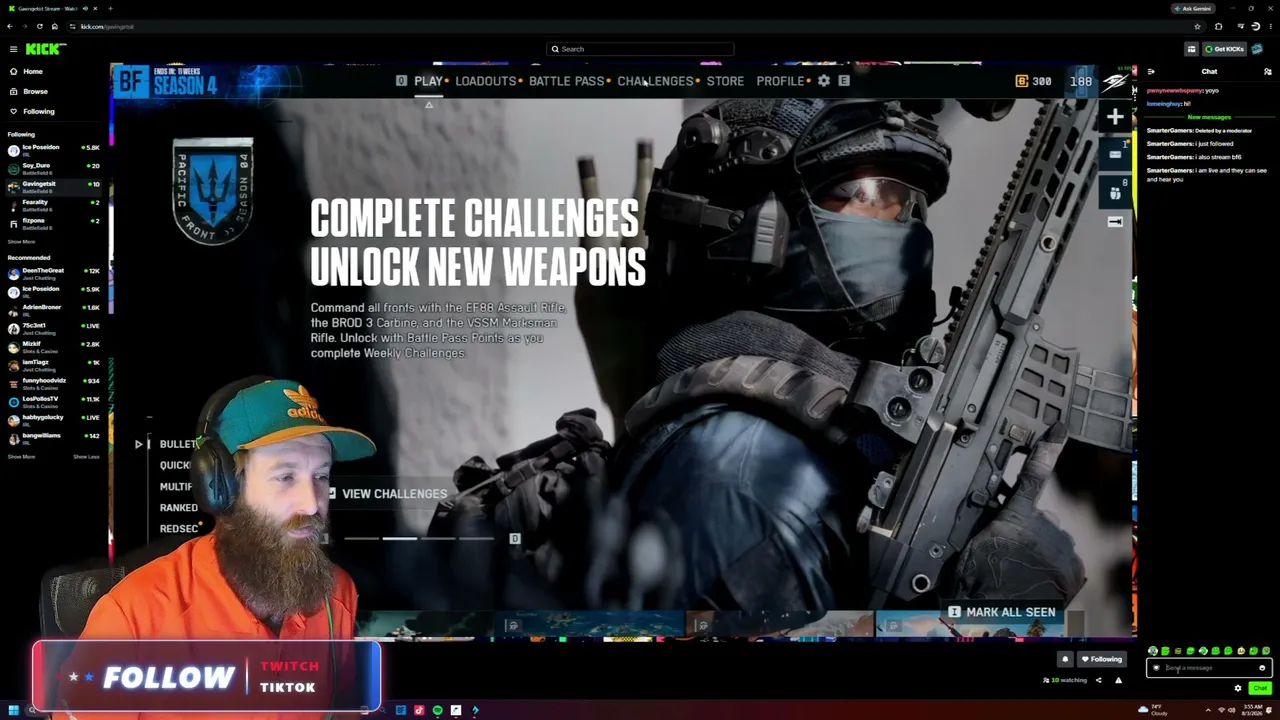Open a new browser tab
1280x720 pixels.
110,8
